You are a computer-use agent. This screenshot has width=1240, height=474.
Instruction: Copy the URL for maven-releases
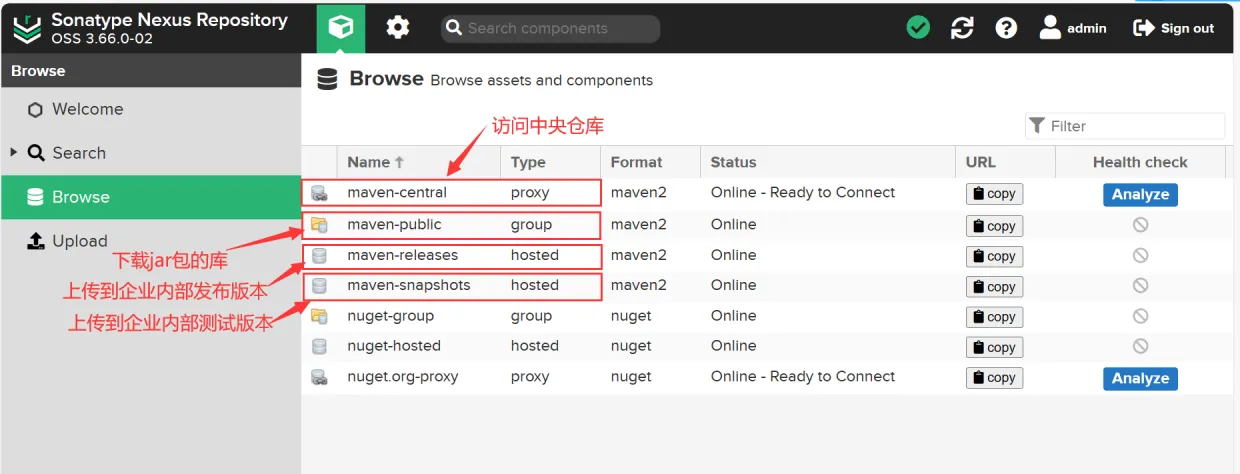(x=994, y=257)
